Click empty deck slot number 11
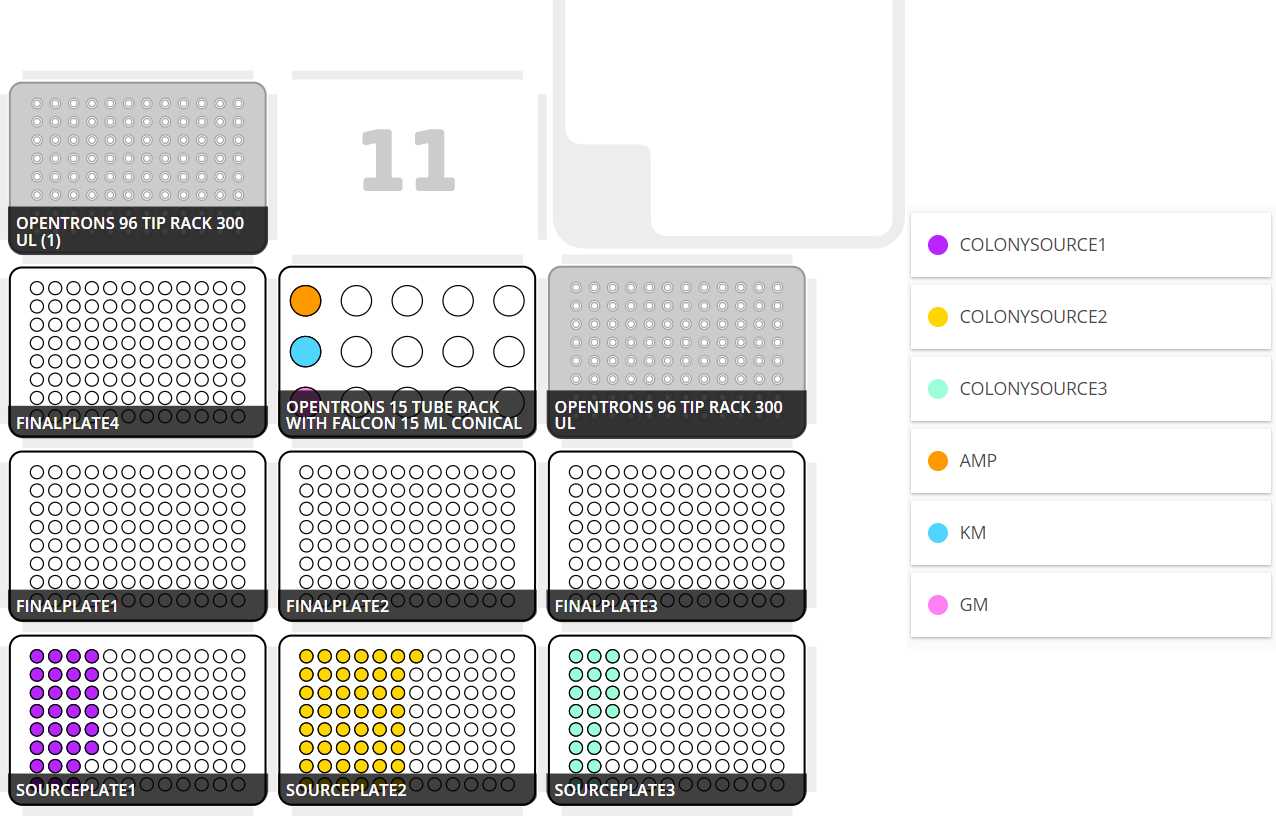The image size is (1276, 823). click(407, 160)
